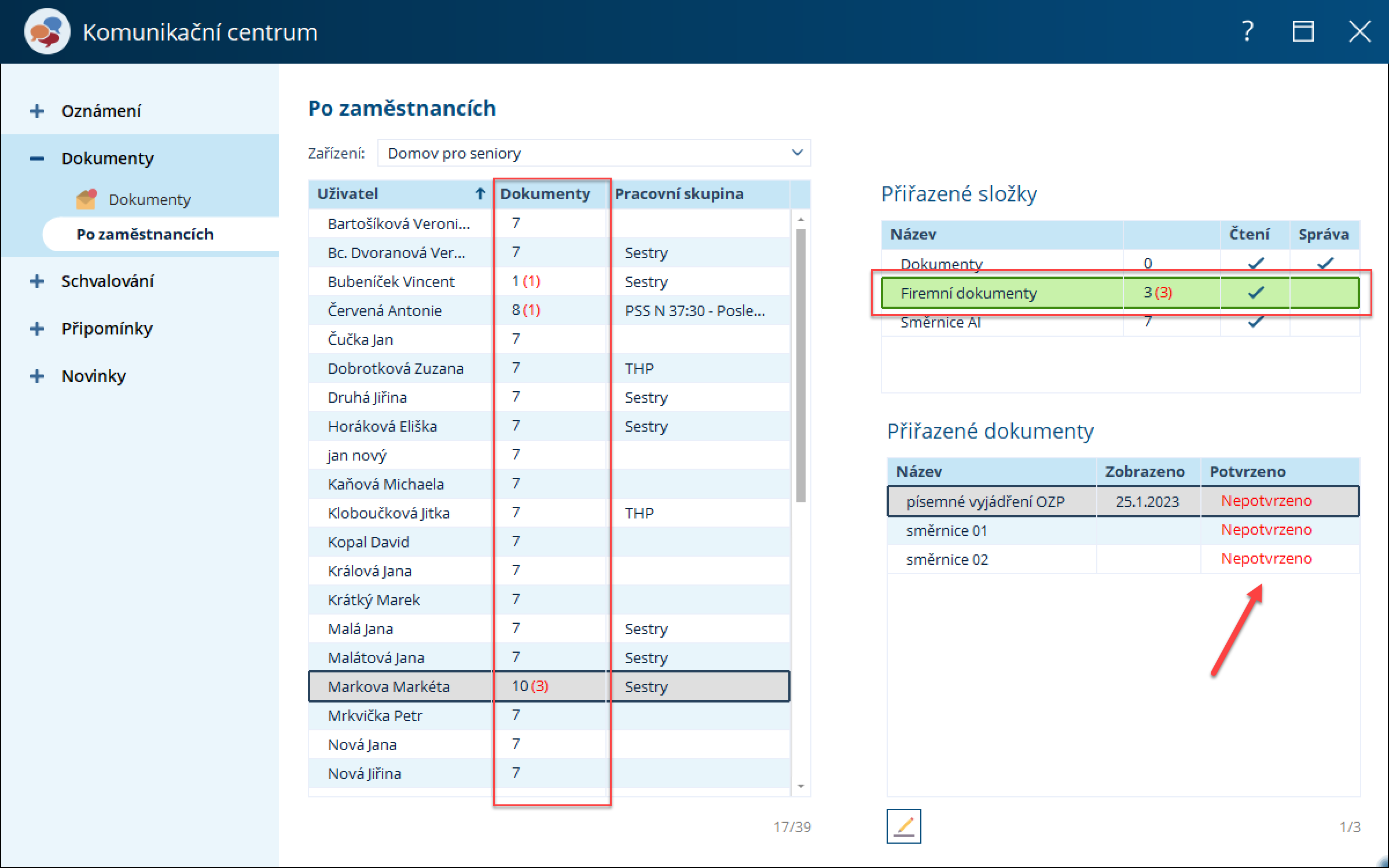Click sort arrow in Uživatel column header
This screenshot has height=868, width=1389.
coord(480,194)
